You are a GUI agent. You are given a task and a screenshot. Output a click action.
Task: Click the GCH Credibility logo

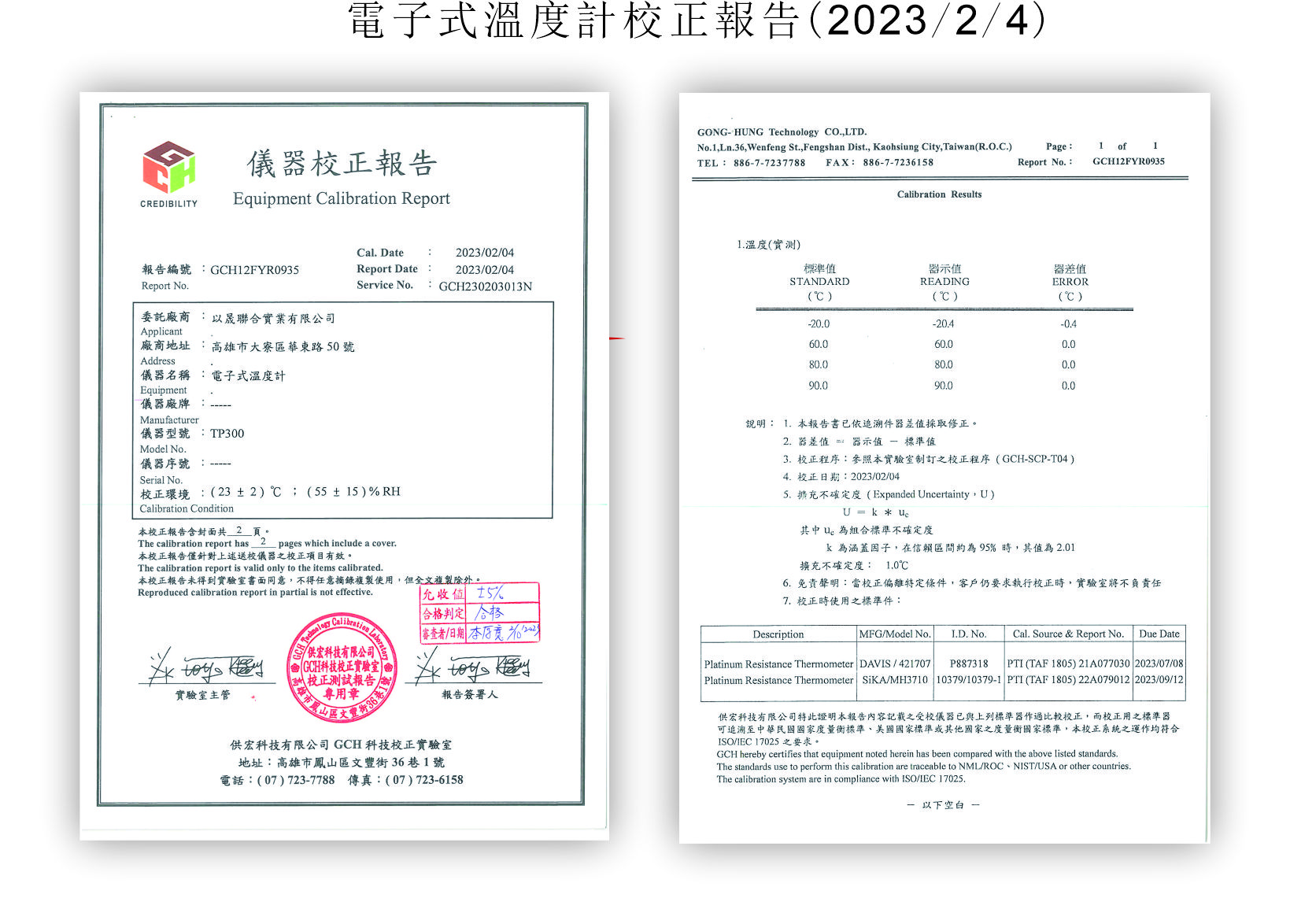(x=168, y=174)
